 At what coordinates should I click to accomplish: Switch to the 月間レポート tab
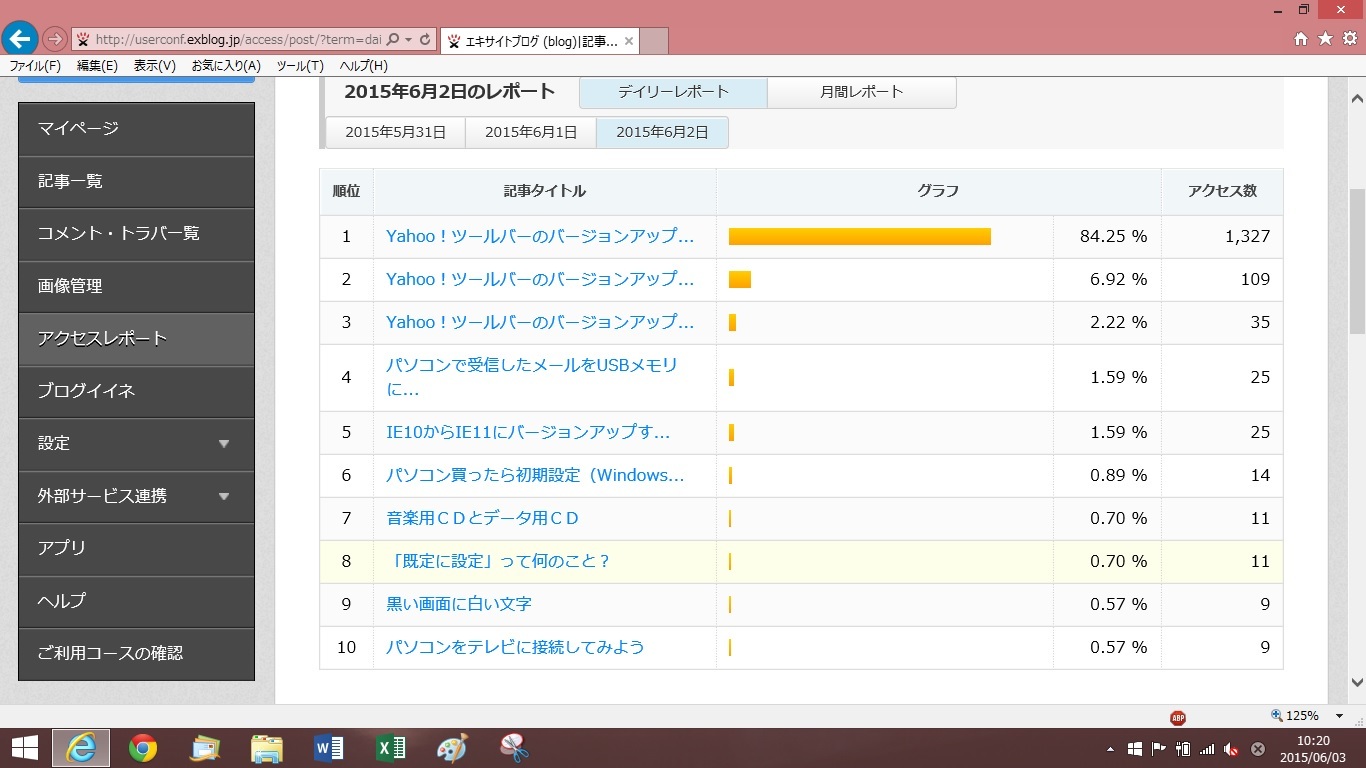coord(862,92)
